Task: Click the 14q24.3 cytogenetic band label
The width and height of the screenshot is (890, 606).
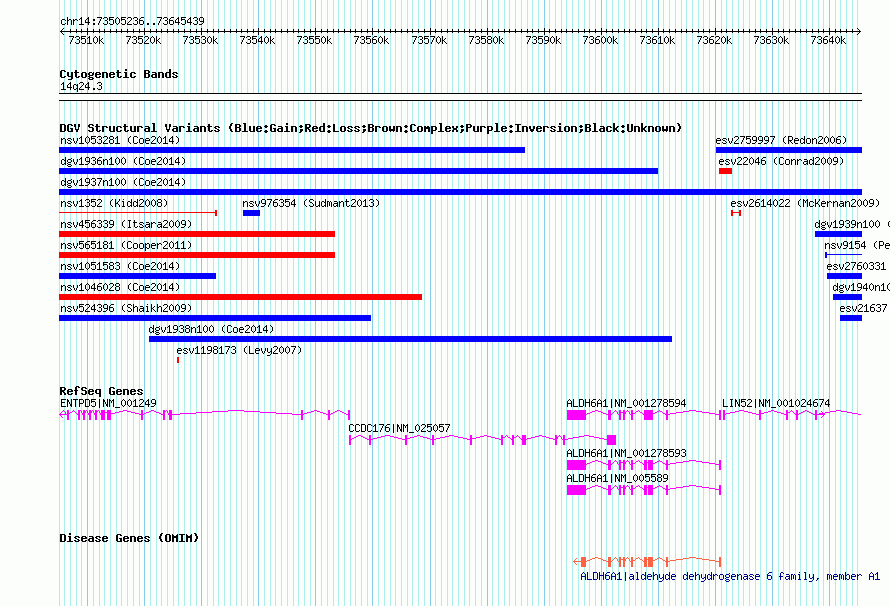Action: pyautogui.click(x=81, y=87)
